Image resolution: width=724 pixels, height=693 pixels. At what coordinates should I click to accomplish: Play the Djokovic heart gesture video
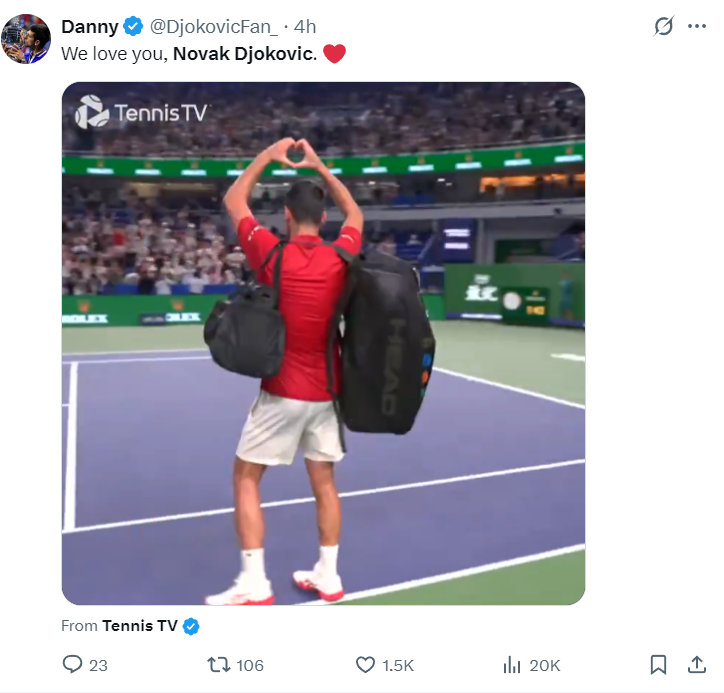[x=323, y=343]
